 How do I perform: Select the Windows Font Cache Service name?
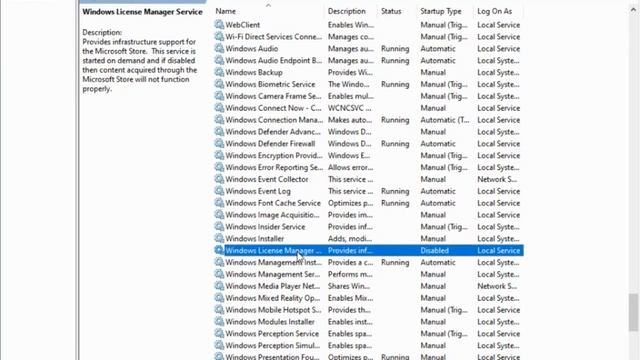tap(273, 203)
